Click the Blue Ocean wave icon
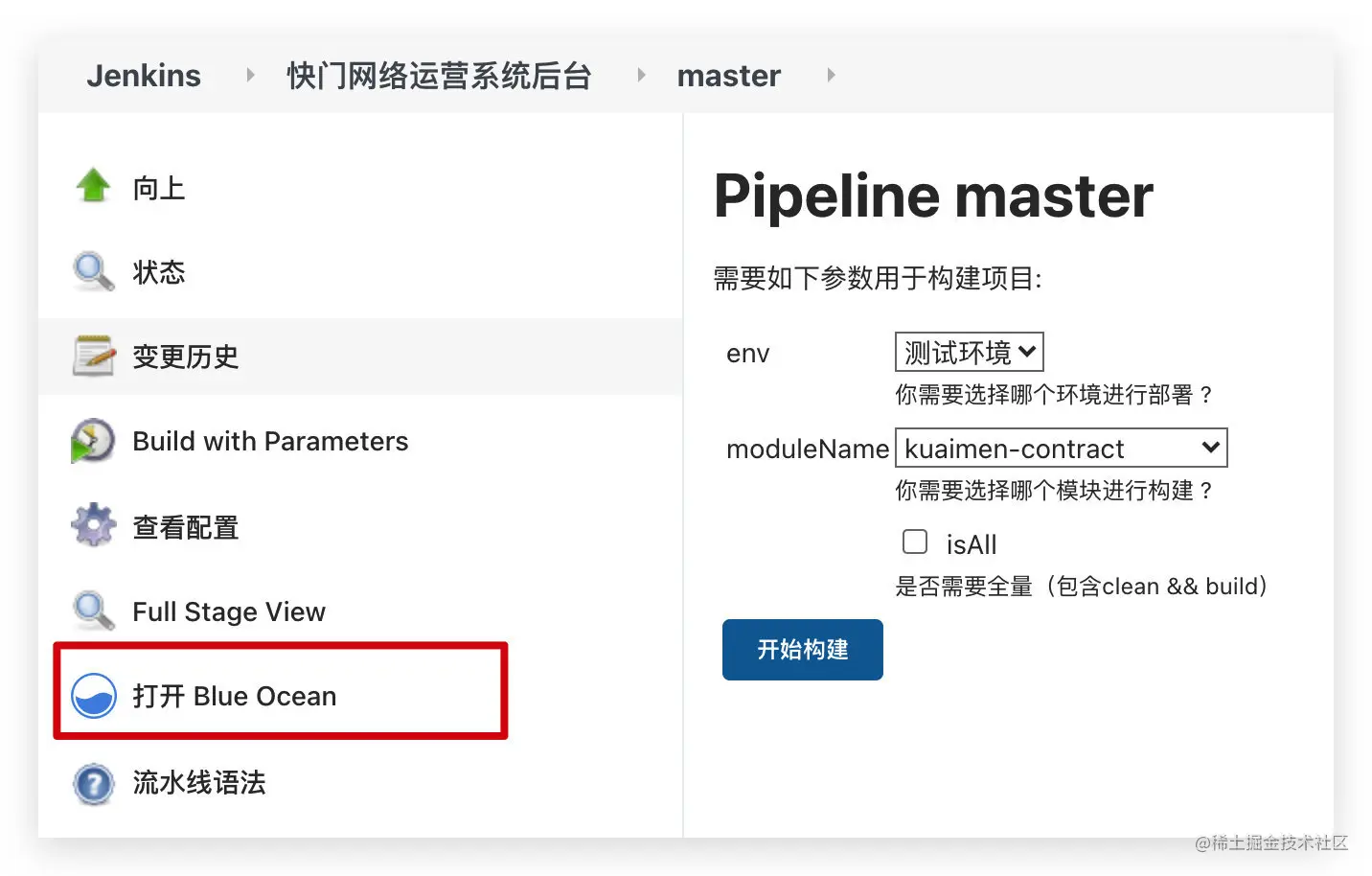Image resolution: width=1372 pixels, height=876 pixels. (x=93, y=696)
